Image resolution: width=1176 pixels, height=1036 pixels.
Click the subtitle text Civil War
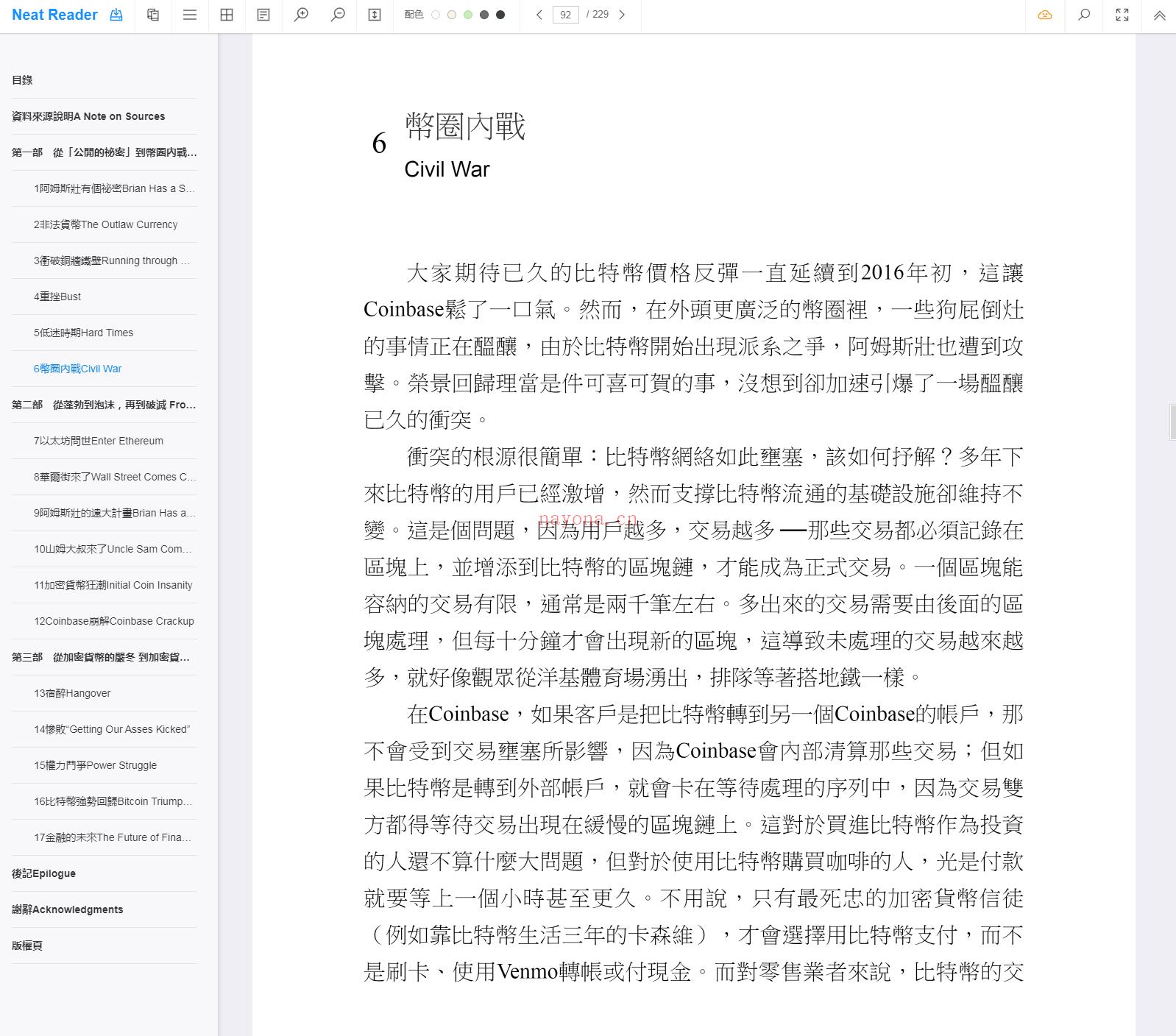click(x=447, y=169)
